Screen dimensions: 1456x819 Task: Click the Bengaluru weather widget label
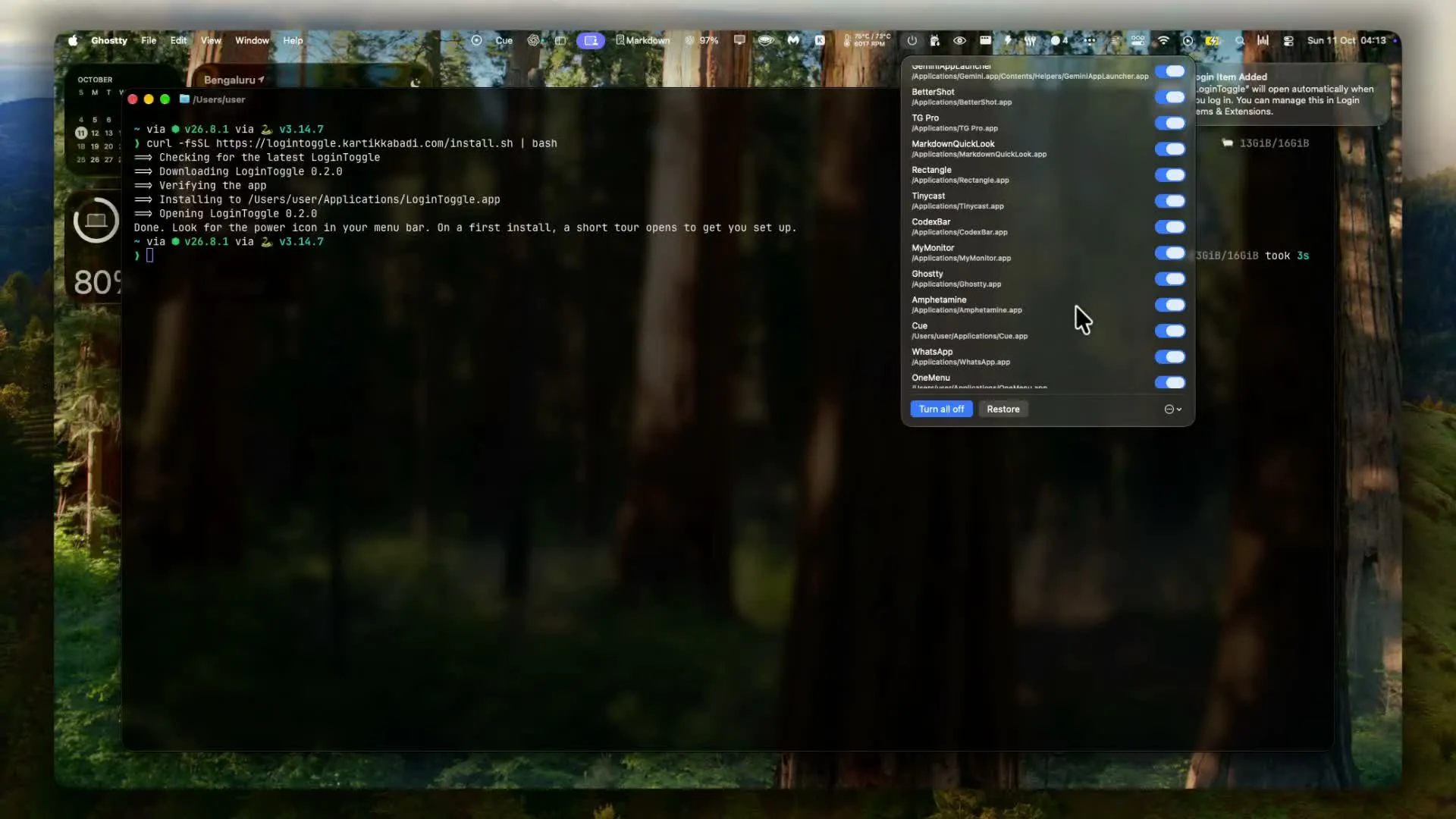point(234,80)
